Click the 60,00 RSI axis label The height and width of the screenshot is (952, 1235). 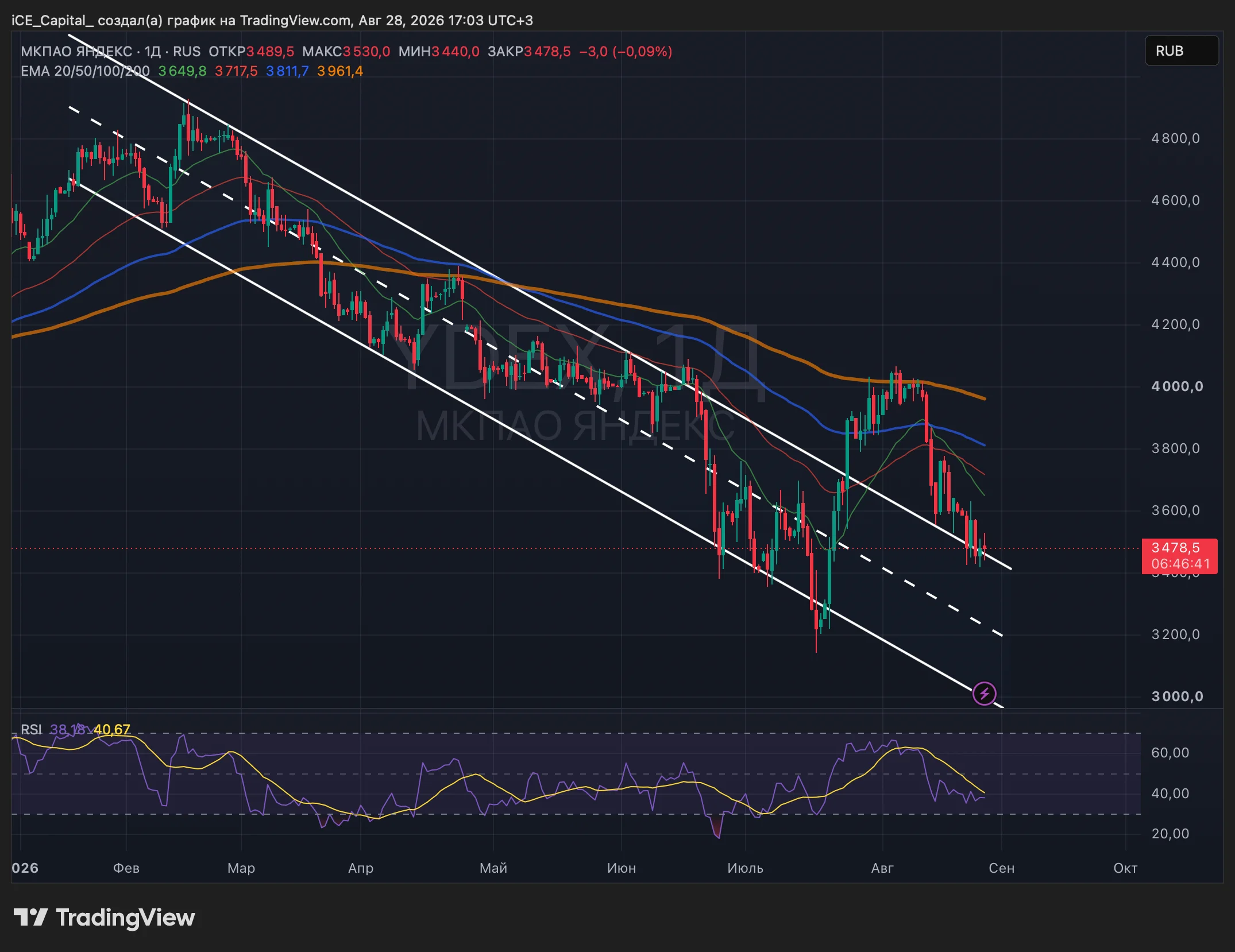point(1170,753)
